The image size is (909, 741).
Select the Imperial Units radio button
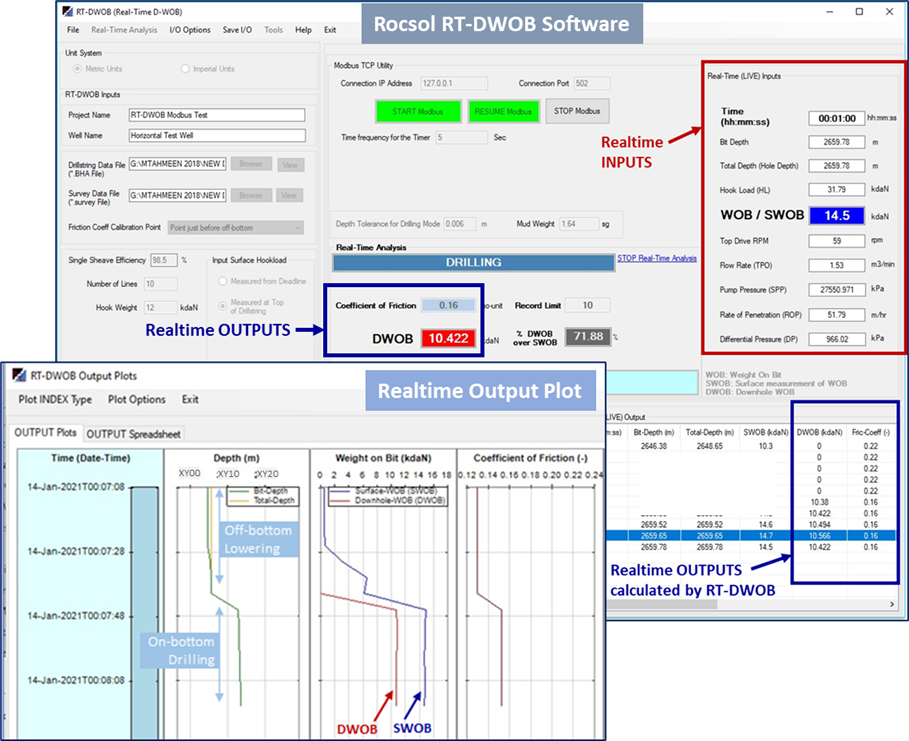tap(185, 68)
